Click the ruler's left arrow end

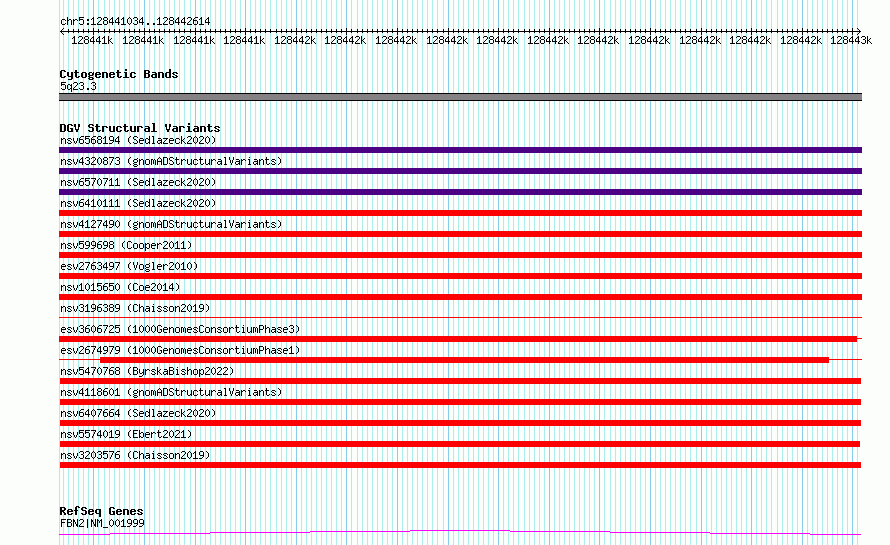[62, 31]
